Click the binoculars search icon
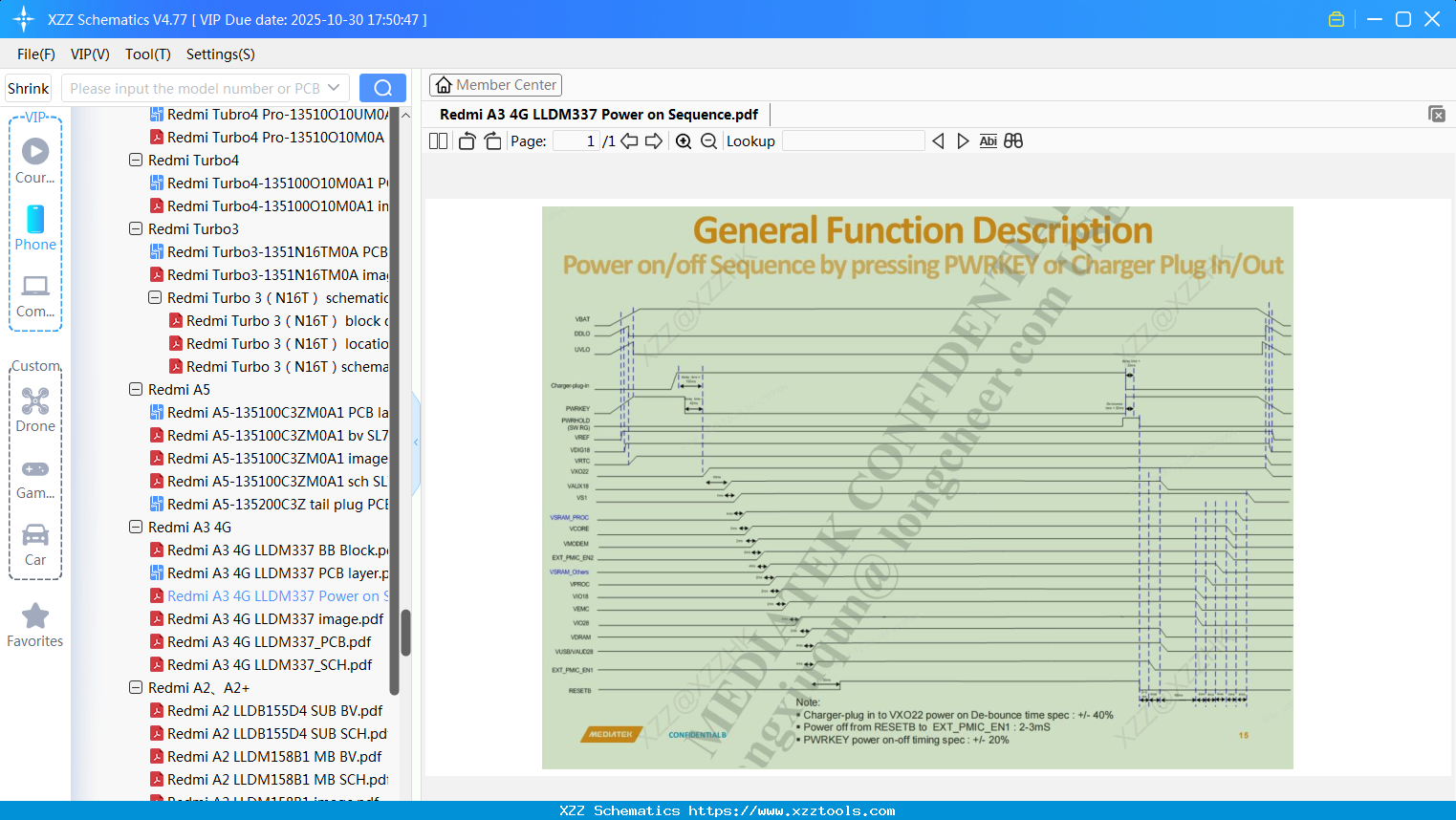Screen dimensions: 1456x820 [x=1013, y=140]
